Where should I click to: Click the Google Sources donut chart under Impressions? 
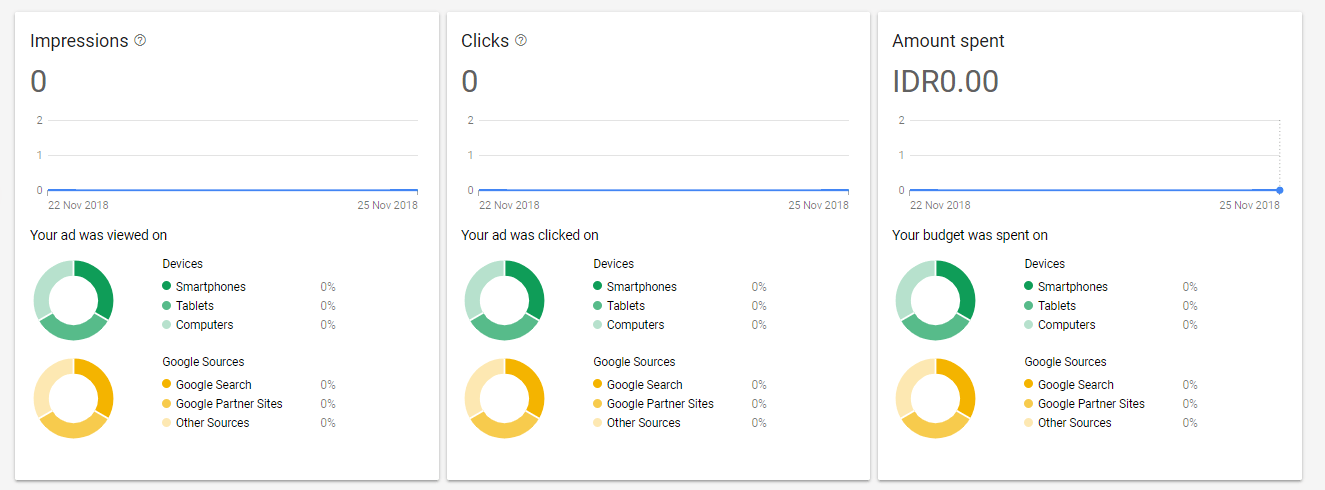(x=74, y=398)
